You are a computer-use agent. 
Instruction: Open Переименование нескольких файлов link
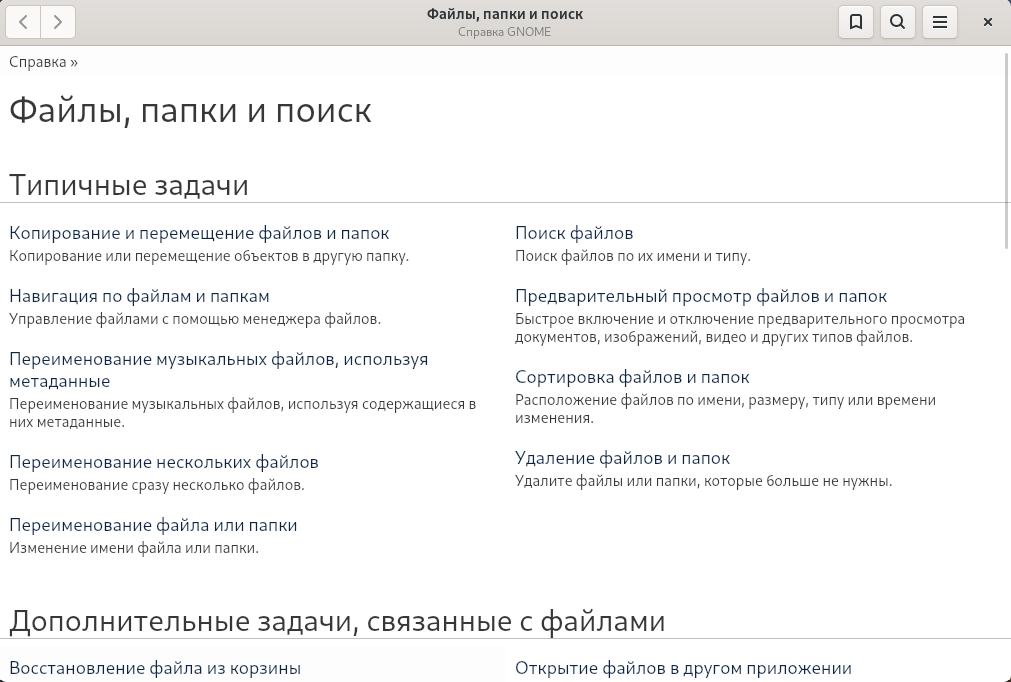[163, 462]
